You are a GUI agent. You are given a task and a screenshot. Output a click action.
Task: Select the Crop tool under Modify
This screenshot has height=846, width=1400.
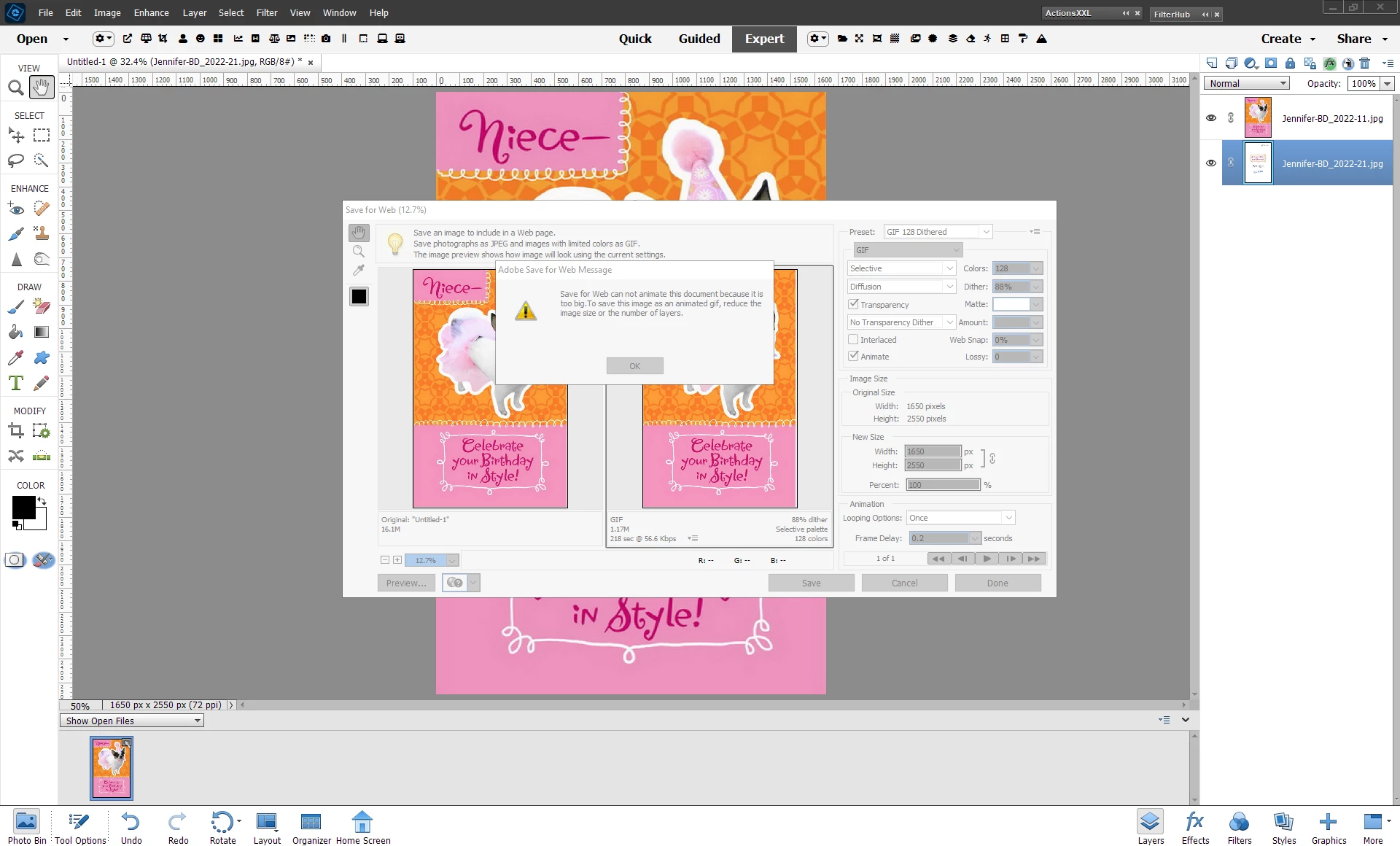coord(15,431)
